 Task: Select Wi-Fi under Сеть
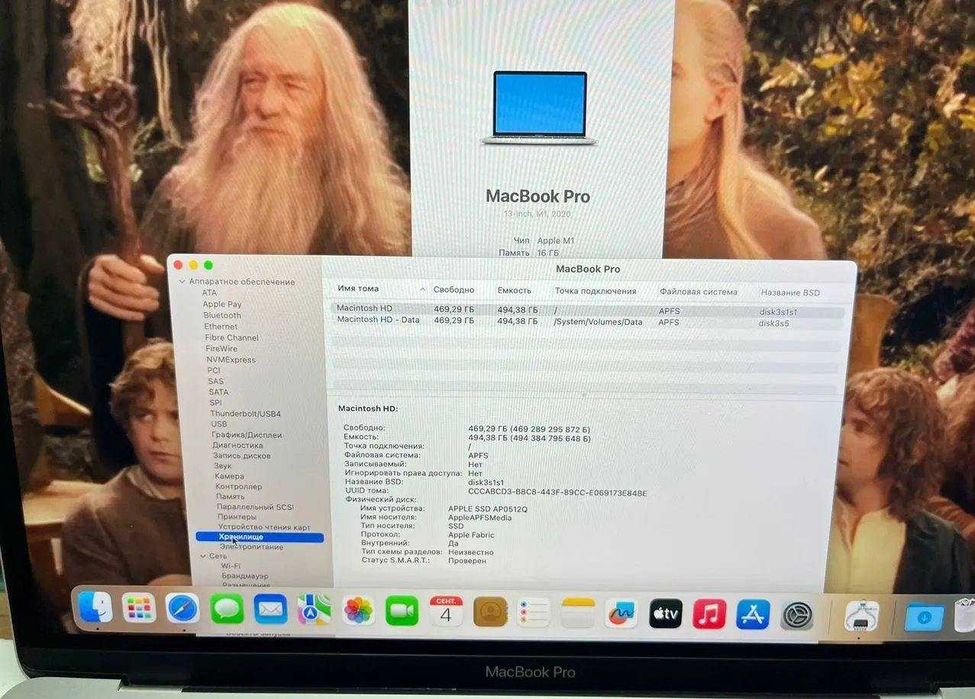[231, 566]
